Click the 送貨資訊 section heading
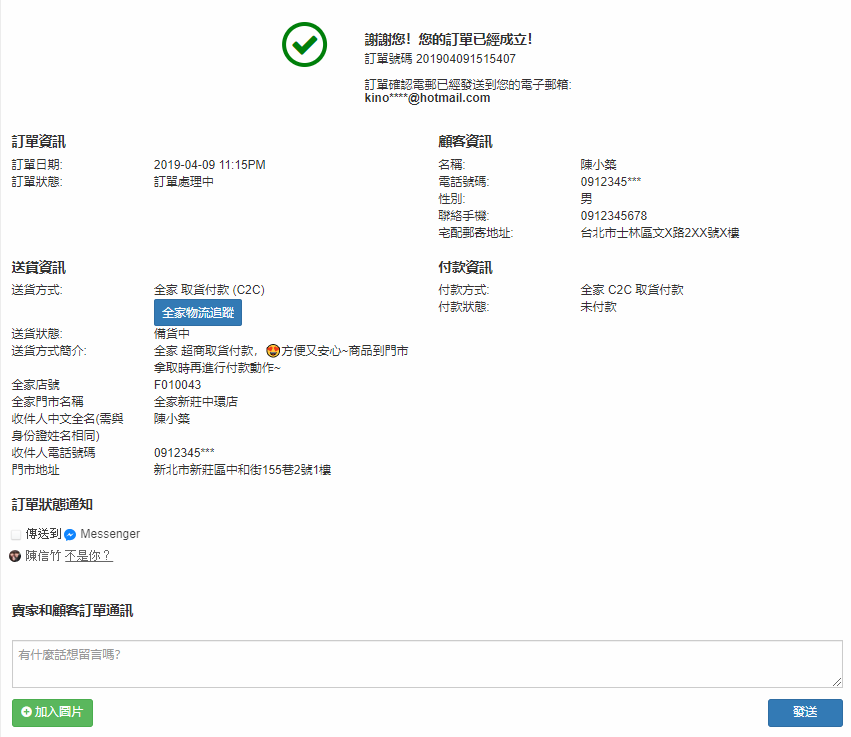The width and height of the screenshot is (851, 737). (39, 268)
